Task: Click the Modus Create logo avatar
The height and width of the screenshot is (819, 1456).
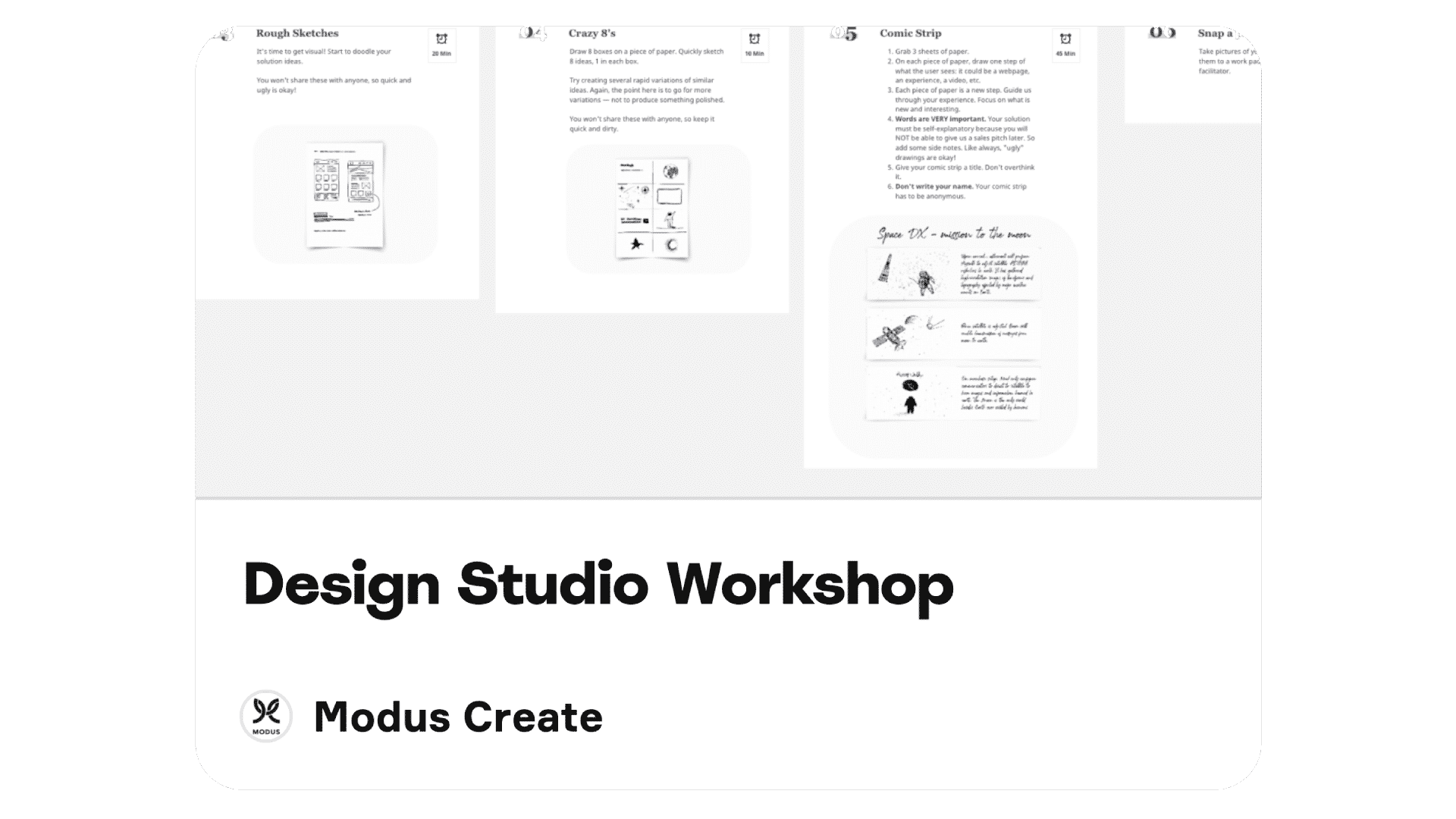Action: [x=266, y=716]
